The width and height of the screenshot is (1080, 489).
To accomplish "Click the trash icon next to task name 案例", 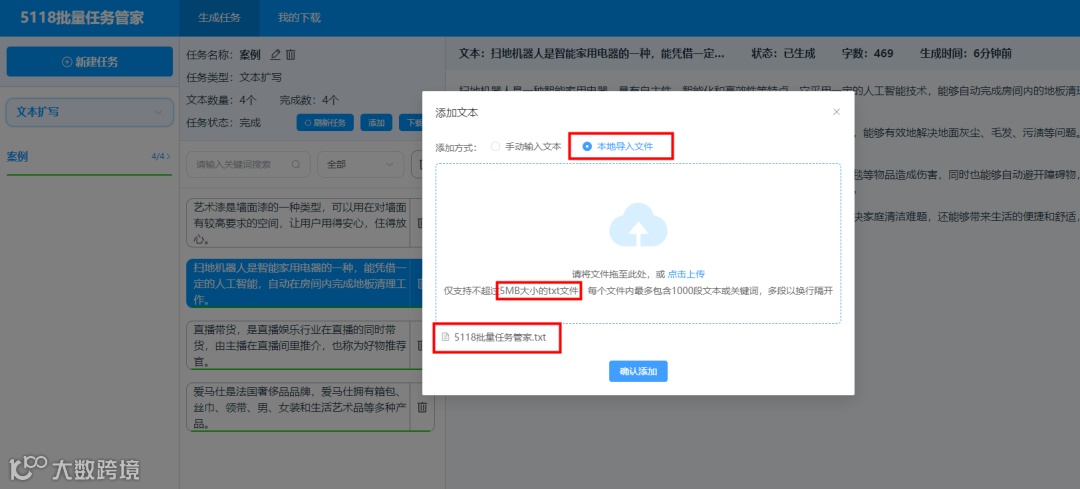I will (x=291, y=55).
